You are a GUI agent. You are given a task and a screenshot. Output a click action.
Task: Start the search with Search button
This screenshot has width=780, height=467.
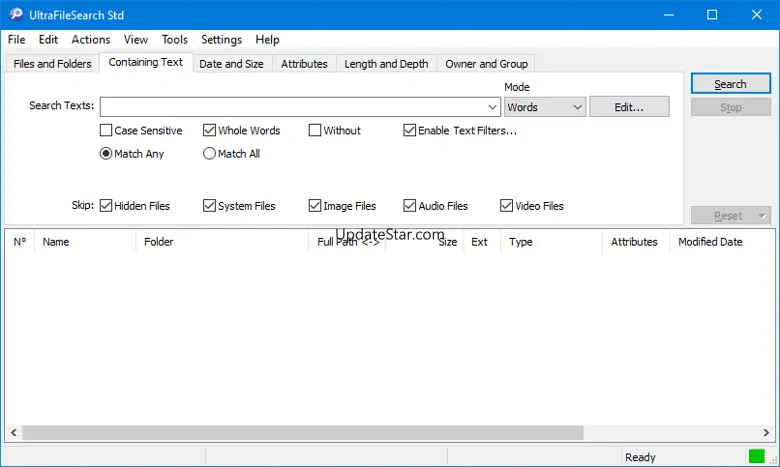[x=730, y=84]
